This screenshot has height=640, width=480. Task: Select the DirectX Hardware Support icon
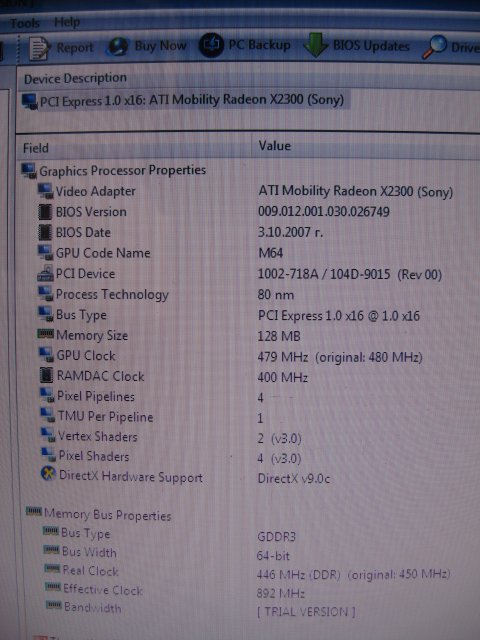pyautogui.click(x=48, y=474)
